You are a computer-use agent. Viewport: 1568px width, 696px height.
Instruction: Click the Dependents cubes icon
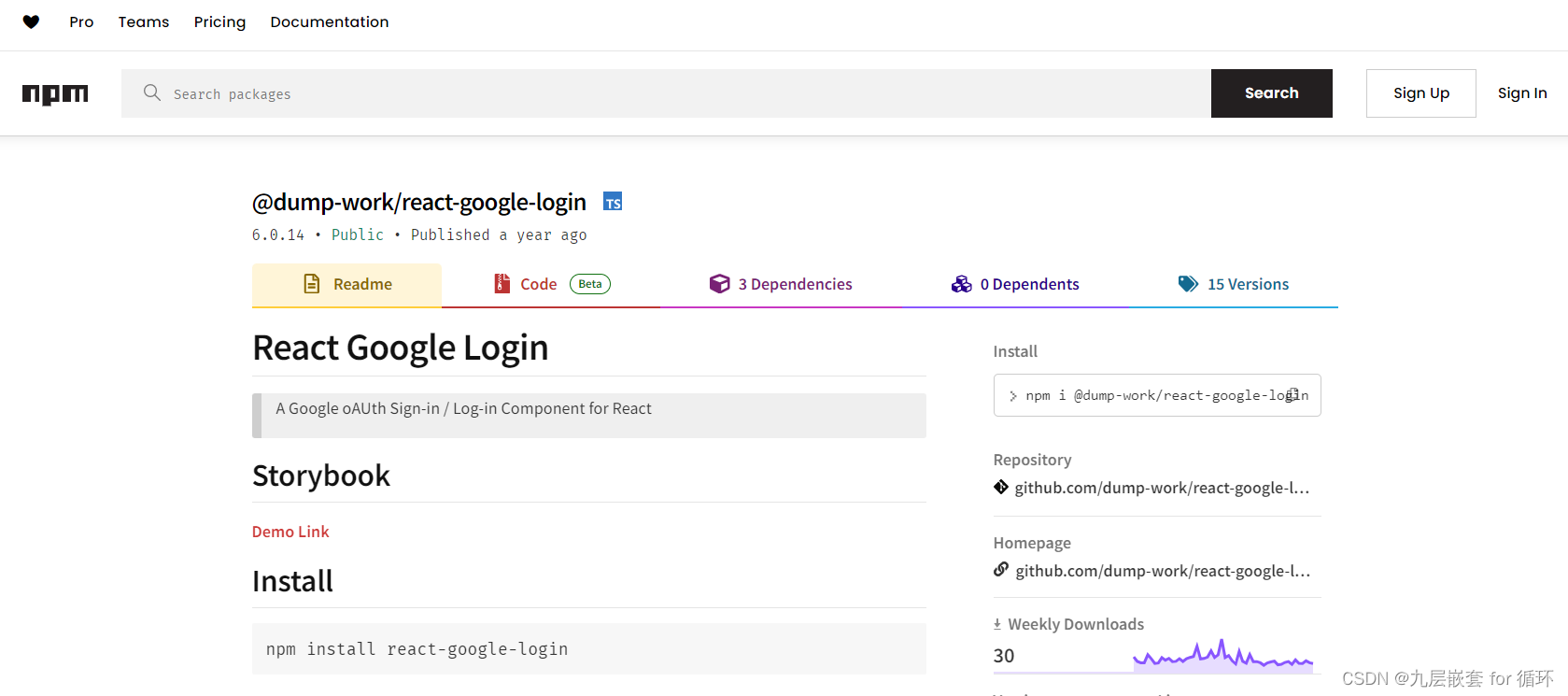point(962,284)
